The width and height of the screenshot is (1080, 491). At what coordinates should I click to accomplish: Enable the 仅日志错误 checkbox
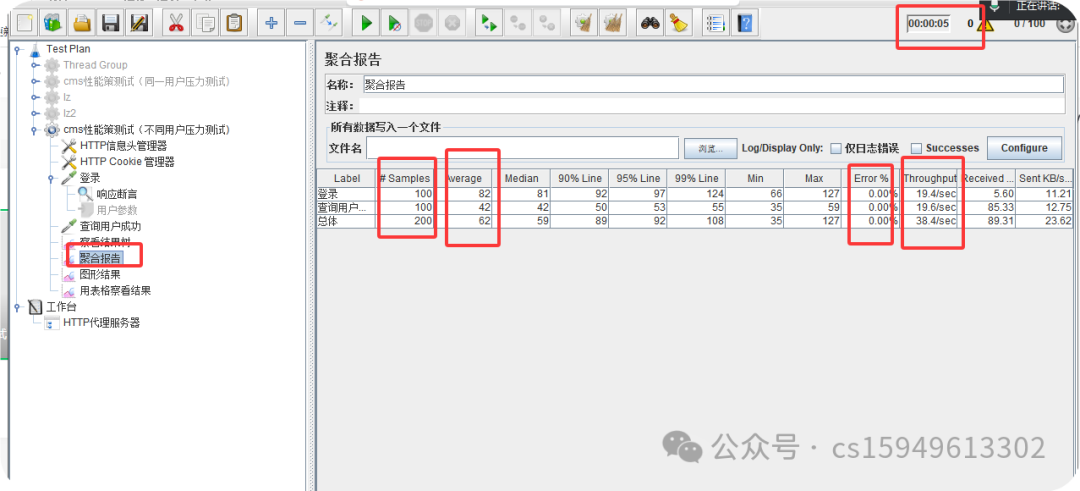click(835, 148)
